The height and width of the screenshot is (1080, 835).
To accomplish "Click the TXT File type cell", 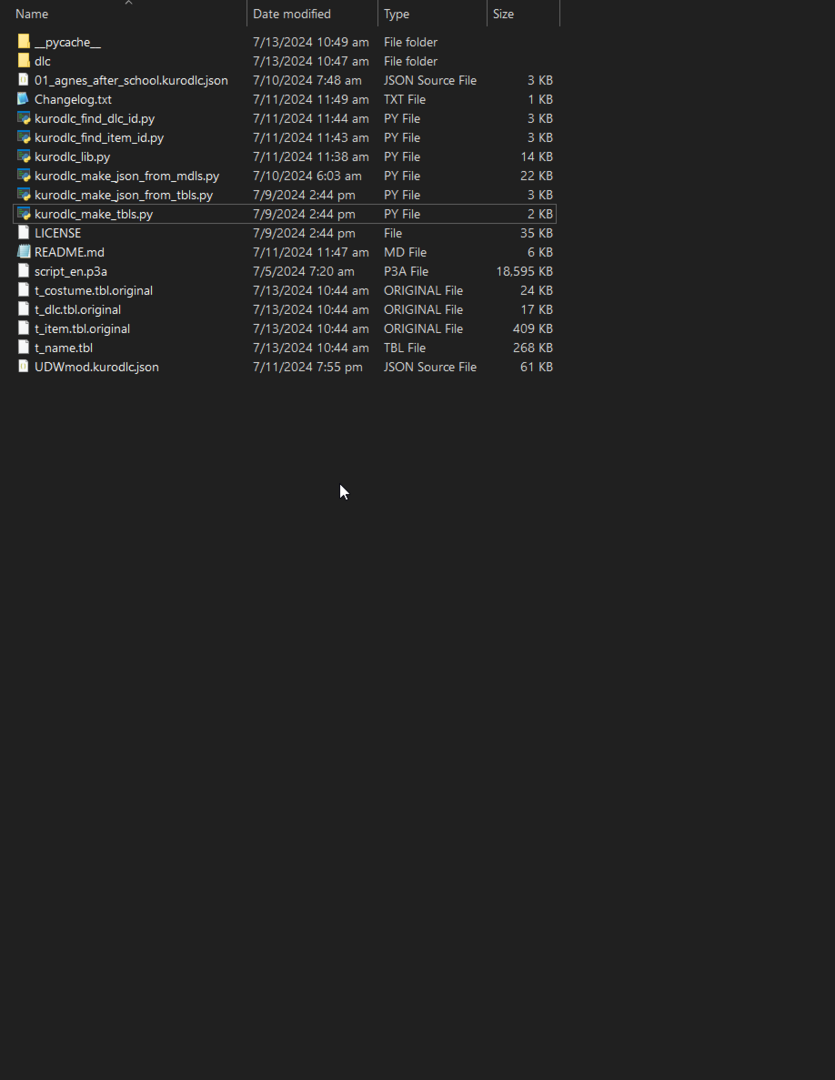I will click(x=404, y=99).
